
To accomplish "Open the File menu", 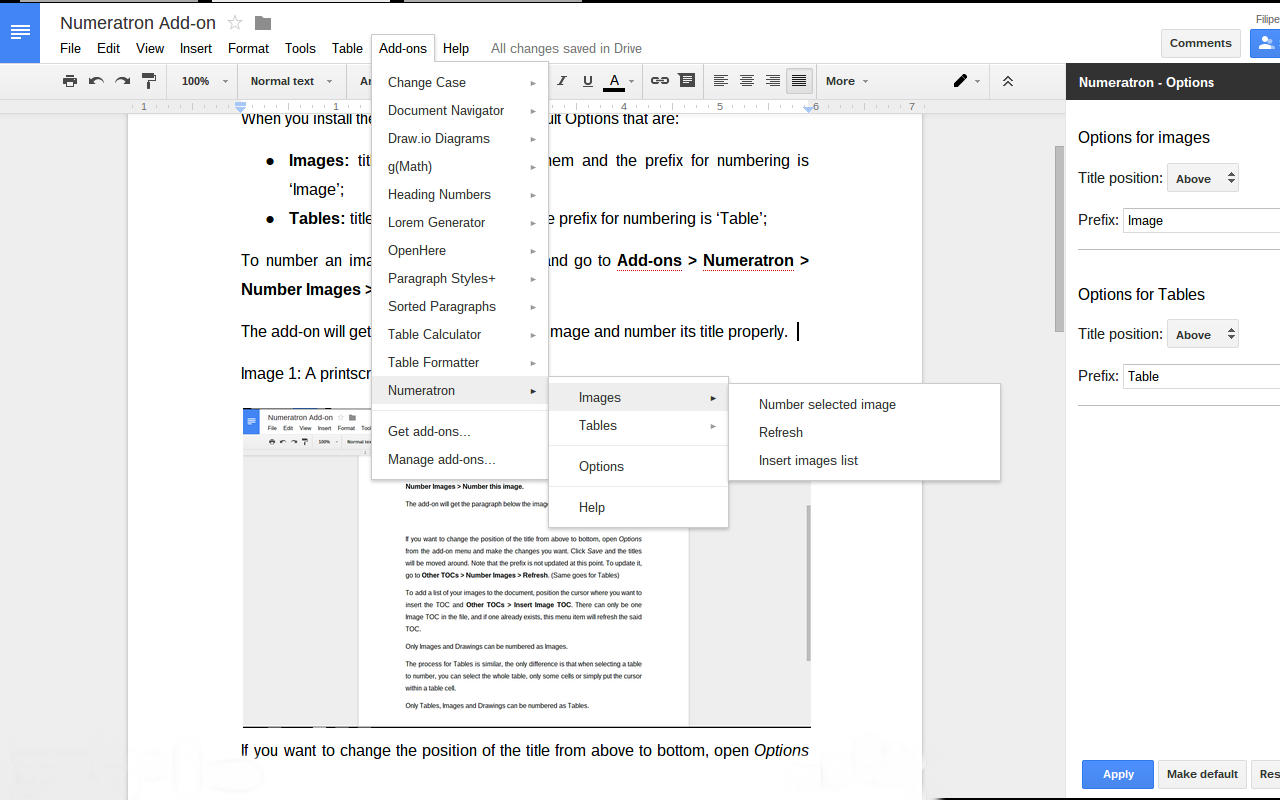I will (x=70, y=48).
